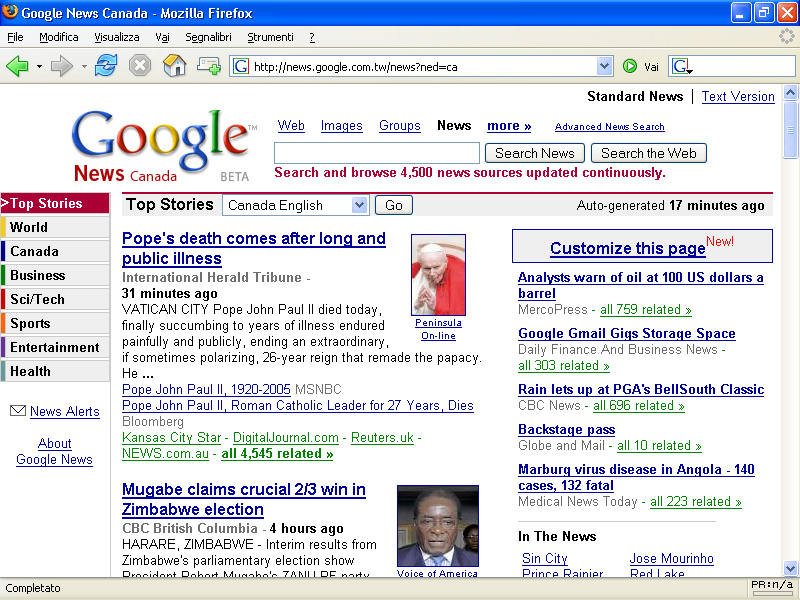The width and height of the screenshot is (800, 600).
Task: Open the Sin City trending link
Action: 544,558
